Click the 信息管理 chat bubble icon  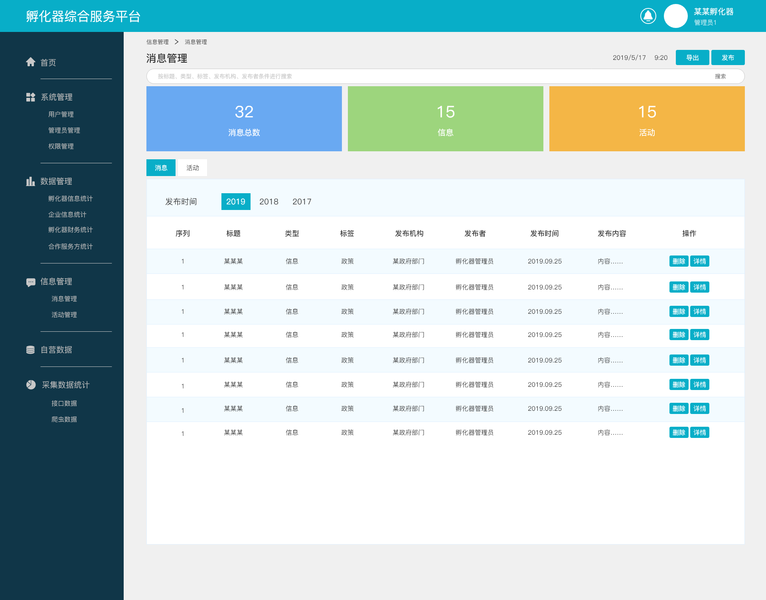tap(31, 282)
